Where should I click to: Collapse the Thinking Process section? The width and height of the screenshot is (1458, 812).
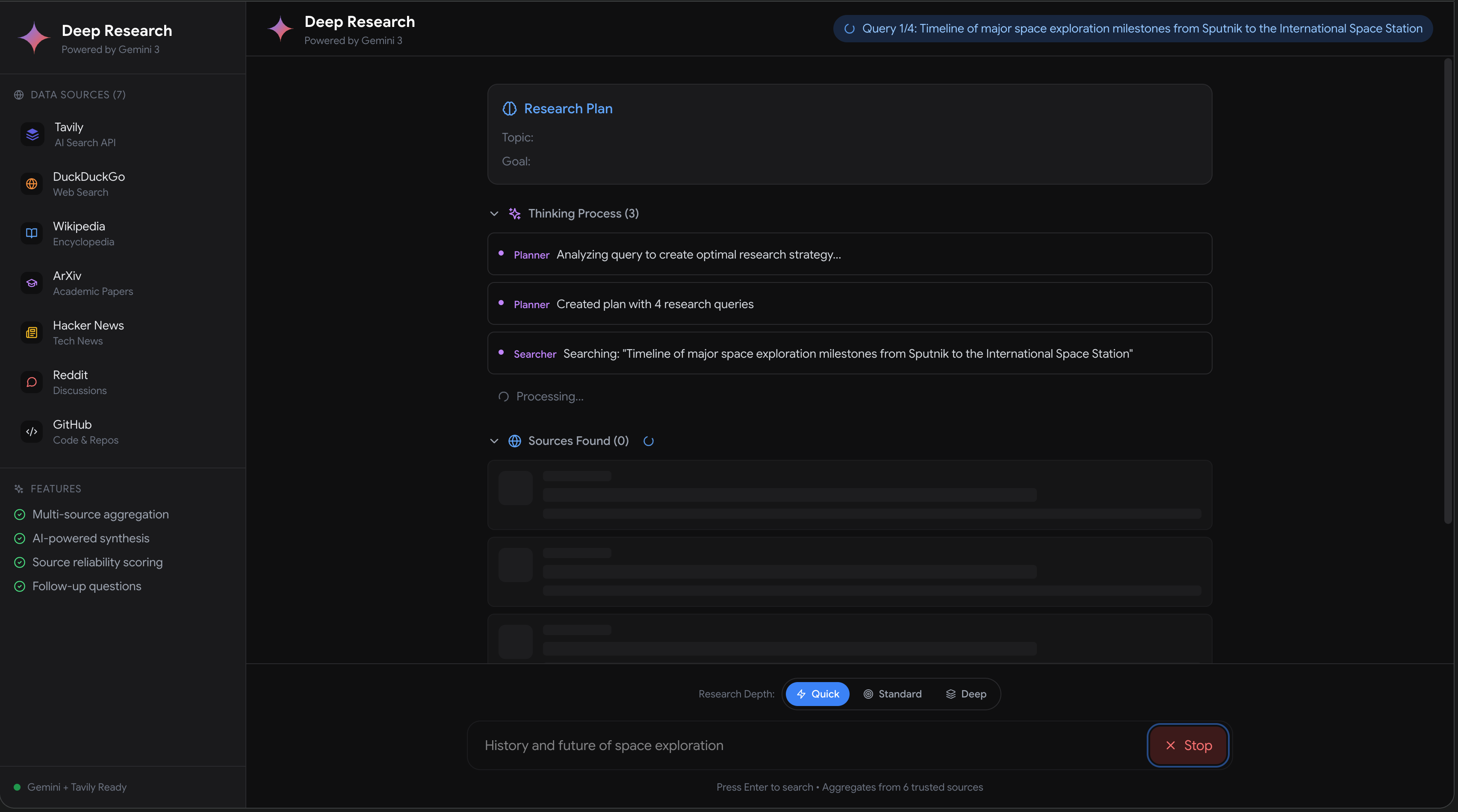[494, 214]
